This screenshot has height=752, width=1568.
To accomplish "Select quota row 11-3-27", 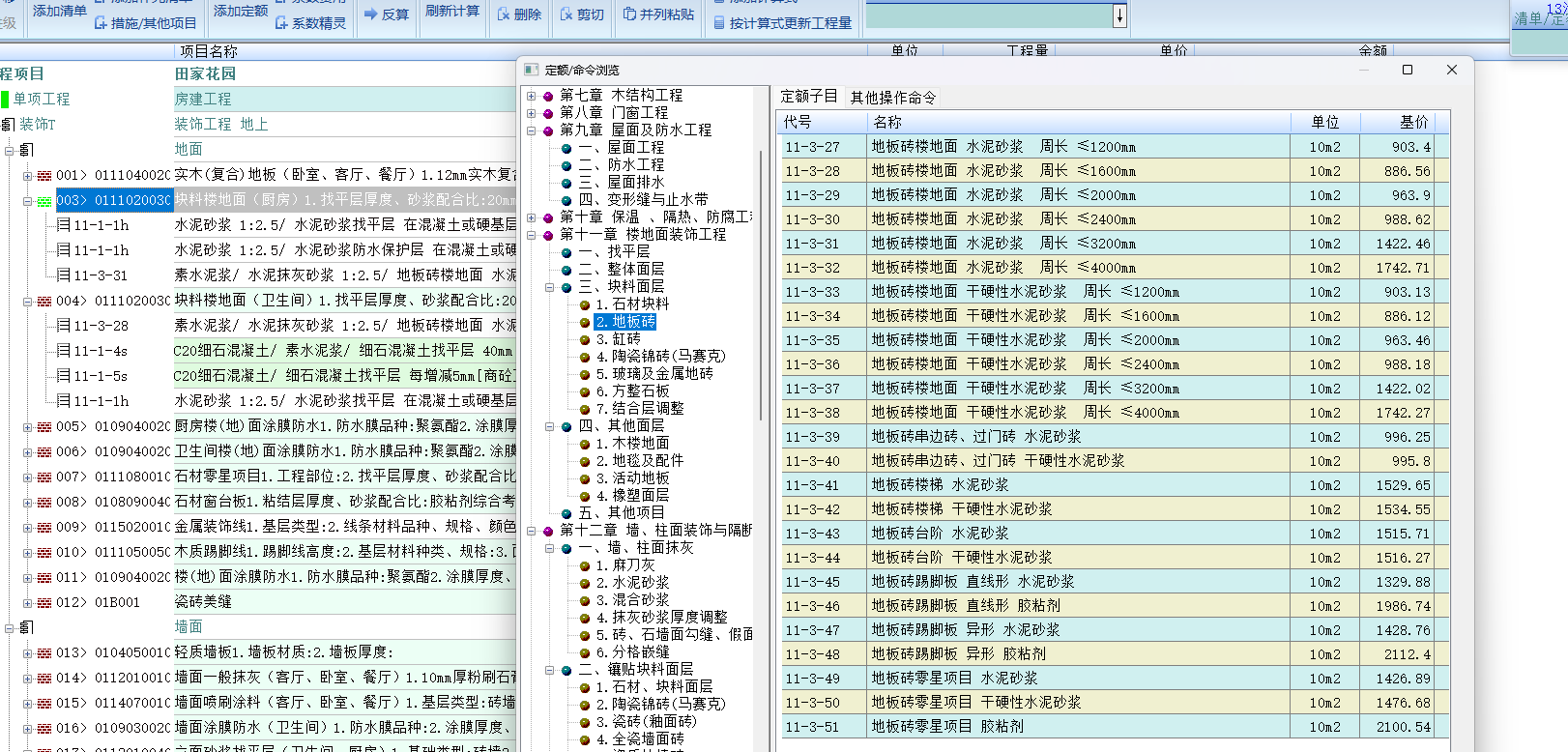I will pos(1115,147).
